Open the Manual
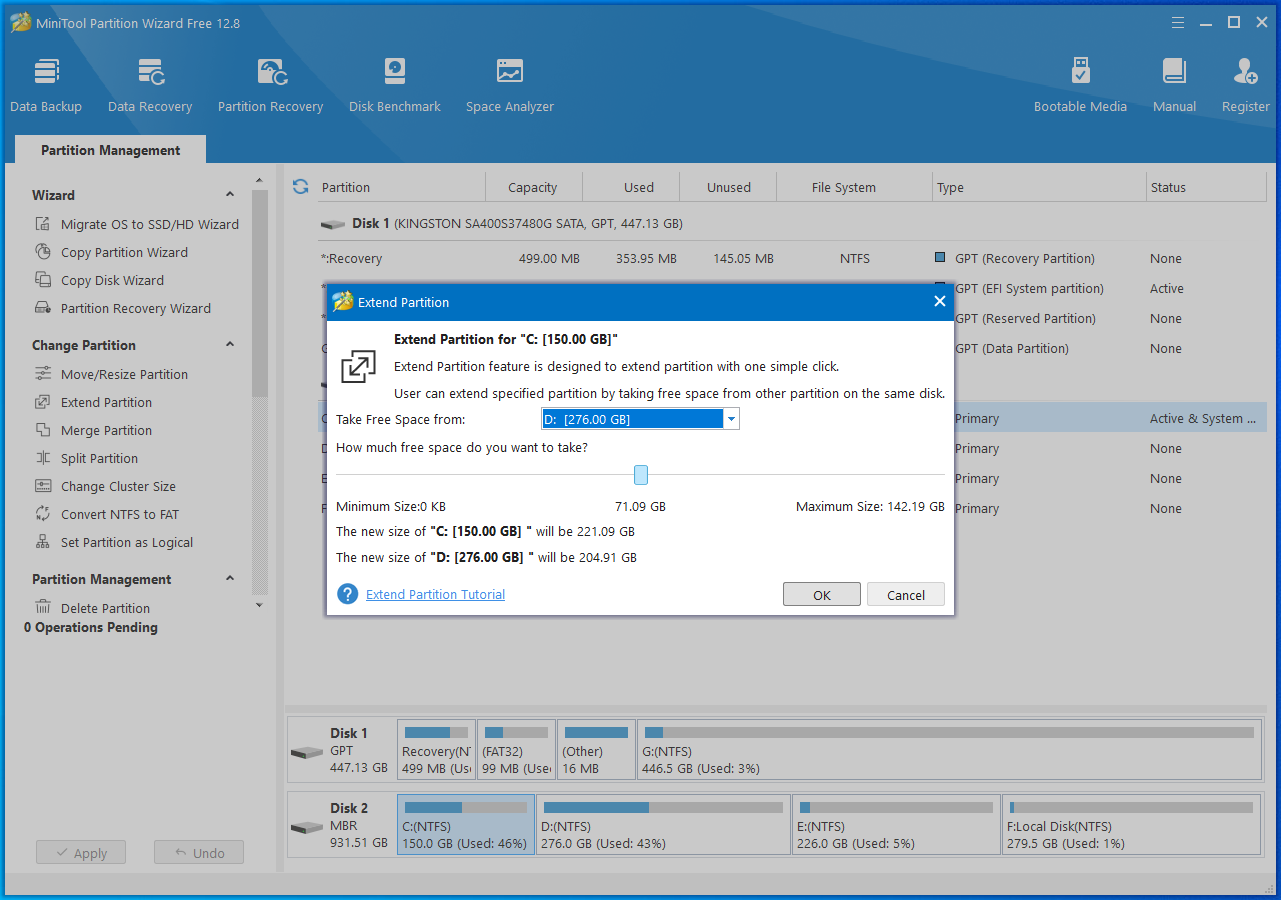 click(x=1174, y=85)
